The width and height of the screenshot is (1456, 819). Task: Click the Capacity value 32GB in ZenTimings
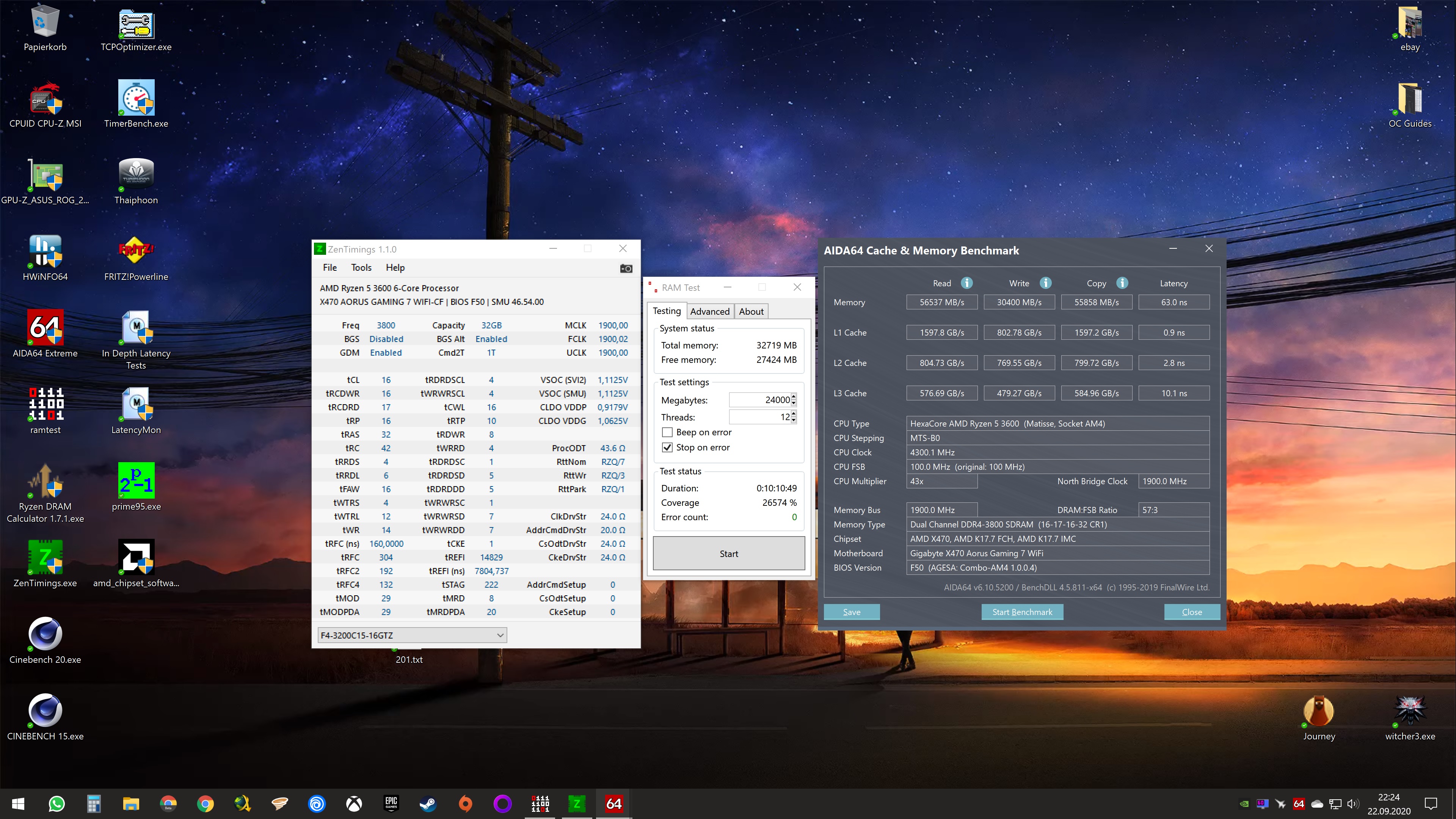(491, 326)
